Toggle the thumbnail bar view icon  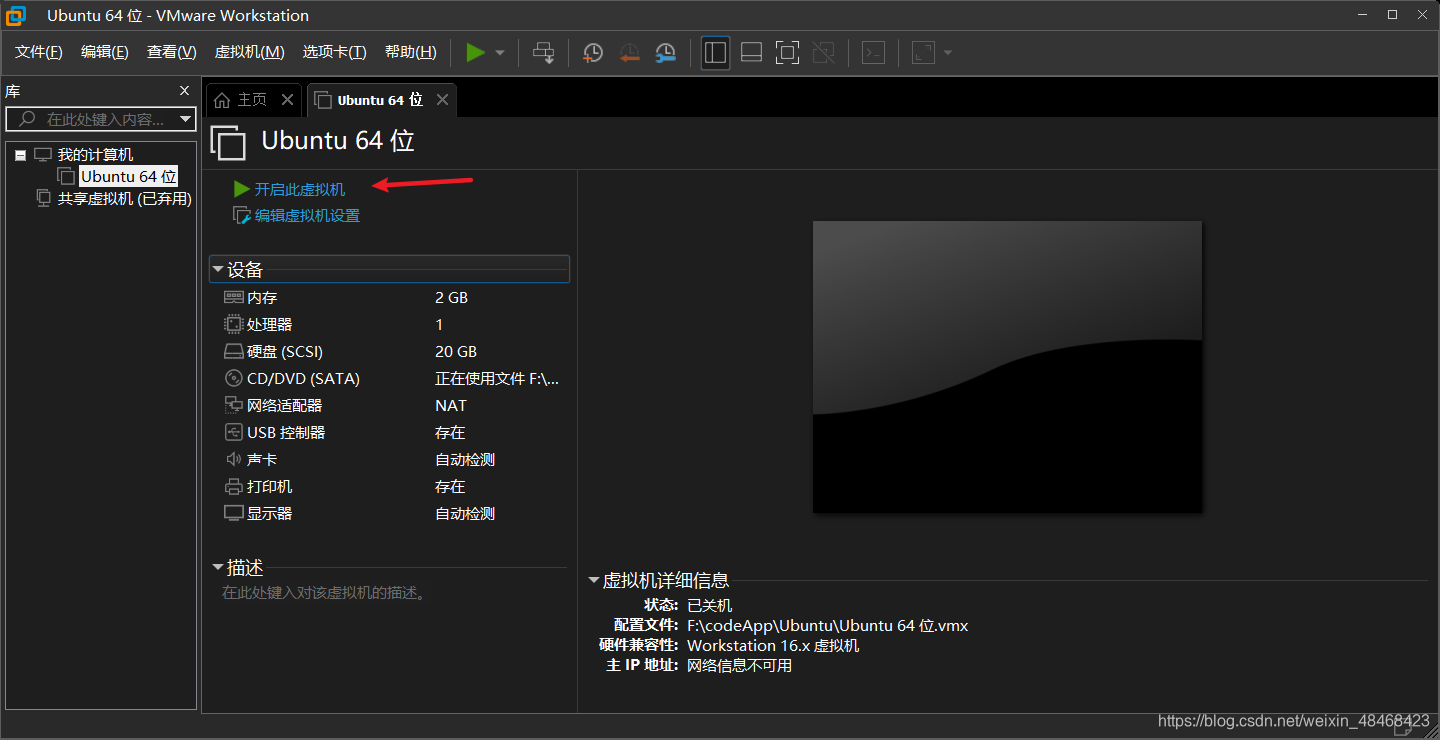(751, 52)
